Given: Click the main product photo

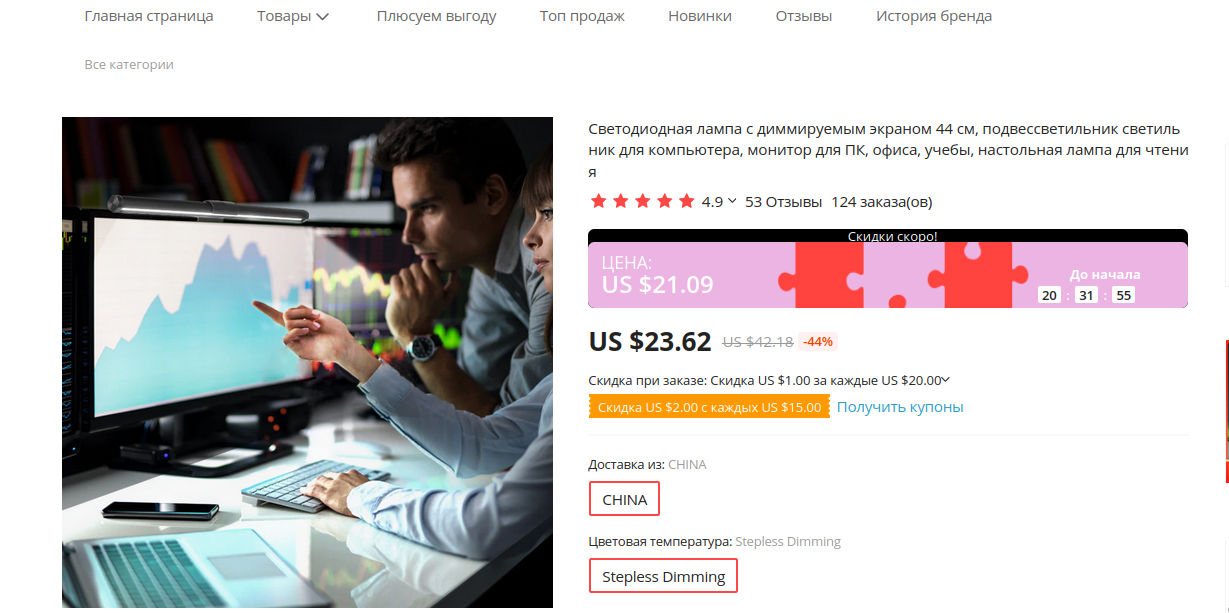Looking at the screenshot, I should tap(307, 362).
